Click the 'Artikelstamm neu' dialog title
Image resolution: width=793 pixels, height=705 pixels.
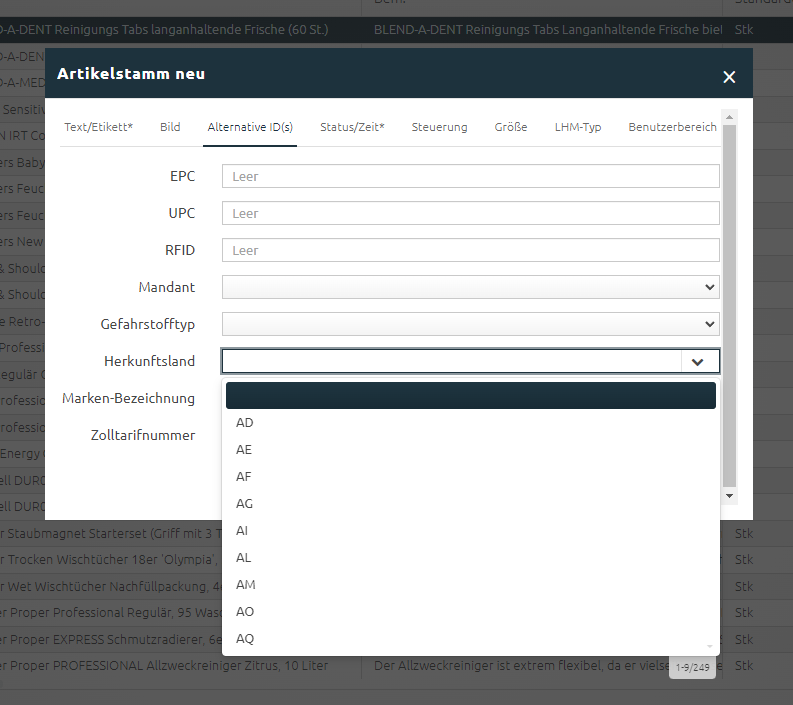[x=131, y=74]
